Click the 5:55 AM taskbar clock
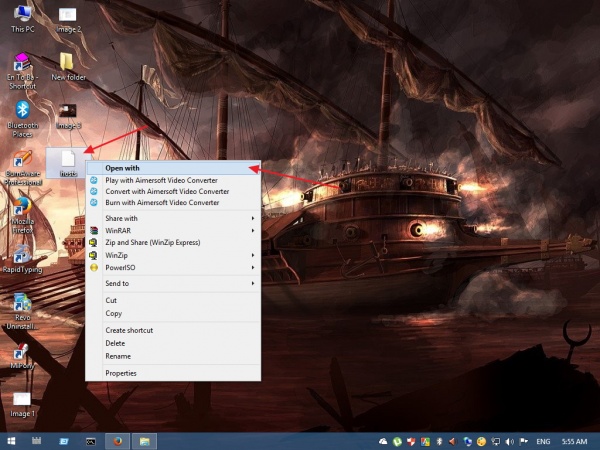 coord(574,442)
